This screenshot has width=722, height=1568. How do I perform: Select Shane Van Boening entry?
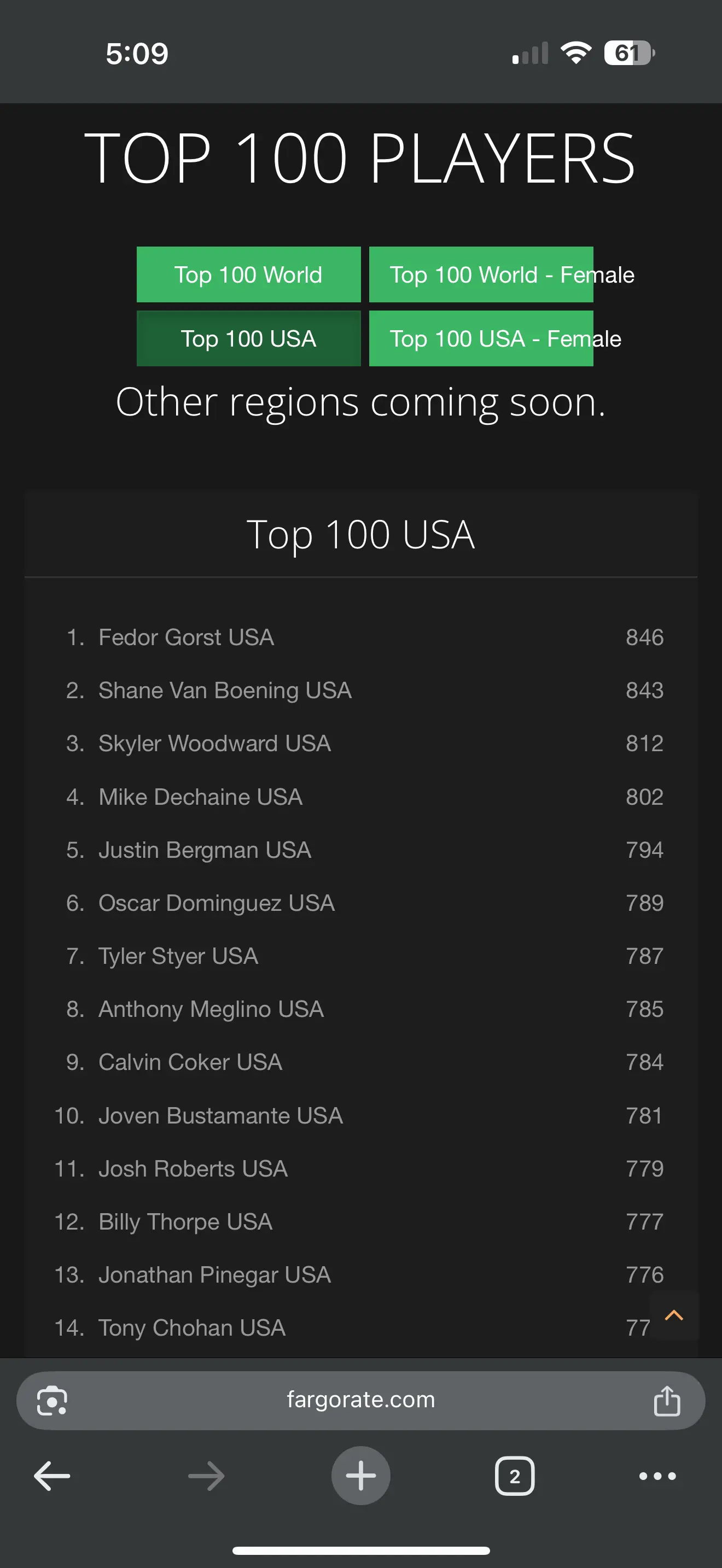click(x=225, y=691)
